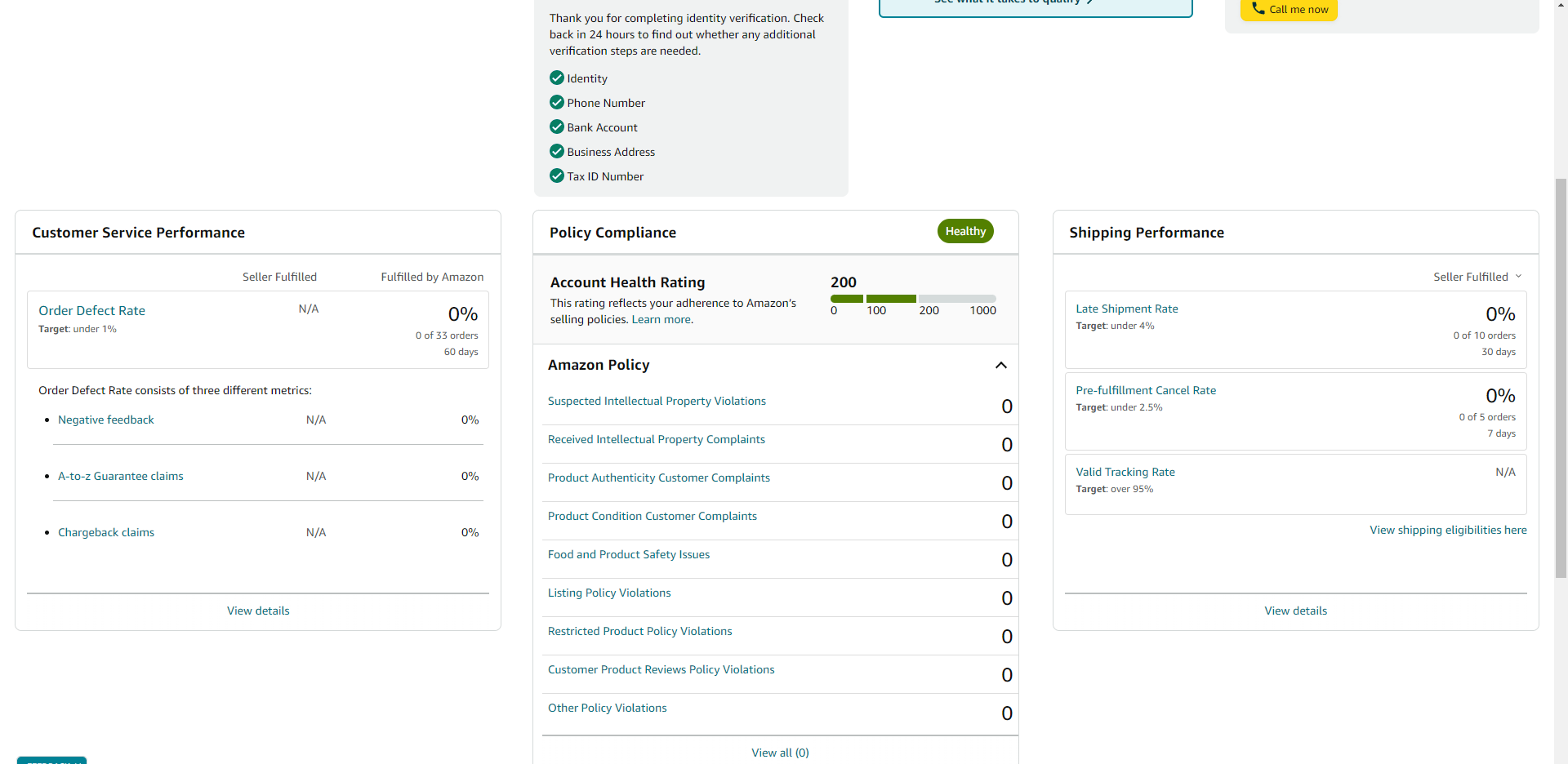This screenshot has height=764, width=1568.
Task: Click the "0 of 10 orders" text
Action: [1484, 335]
